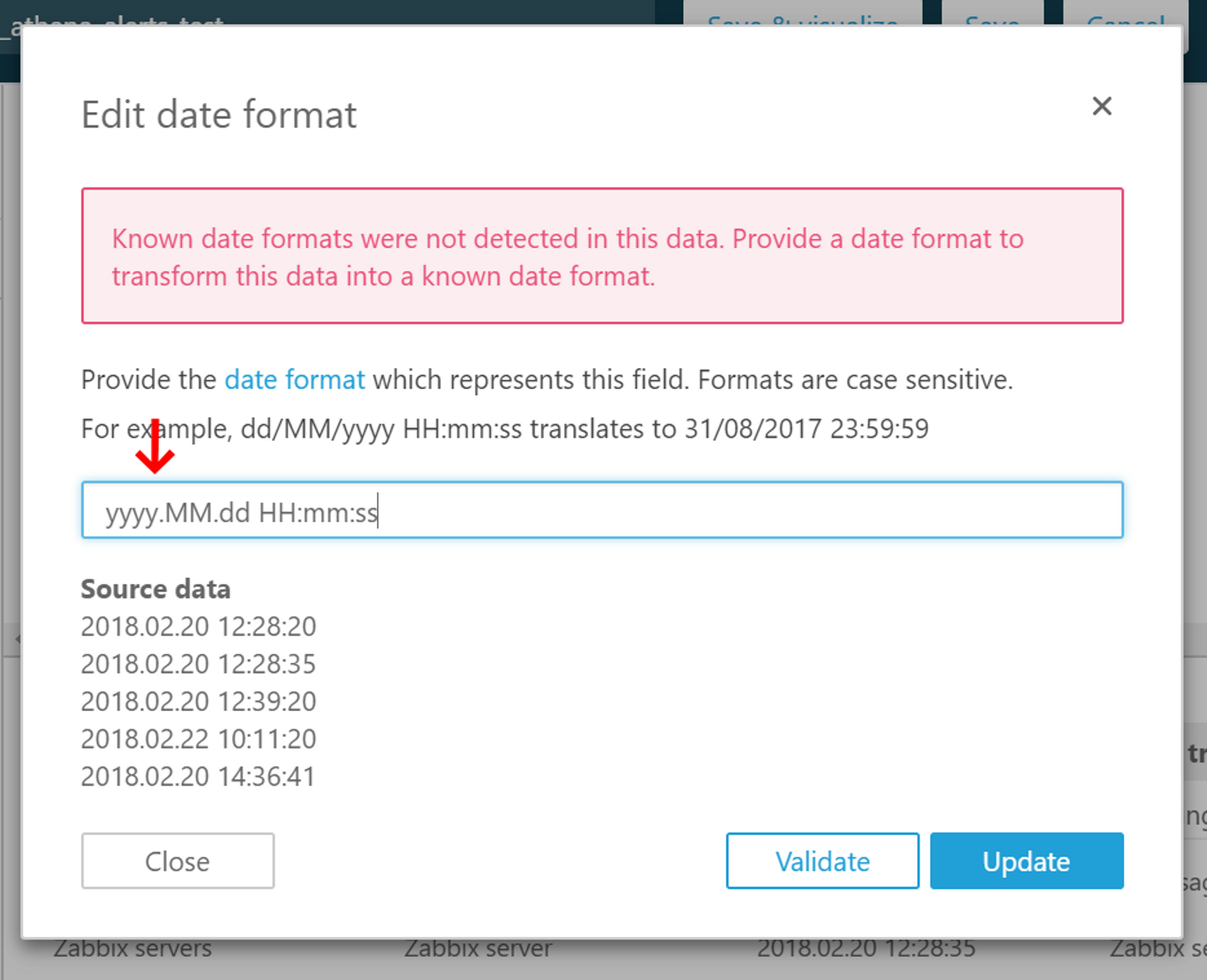The height and width of the screenshot is (980, 1207).
Task: Click the 'Edit date format' dialog title
Action: pyautogui.click(x=219, y=115)
